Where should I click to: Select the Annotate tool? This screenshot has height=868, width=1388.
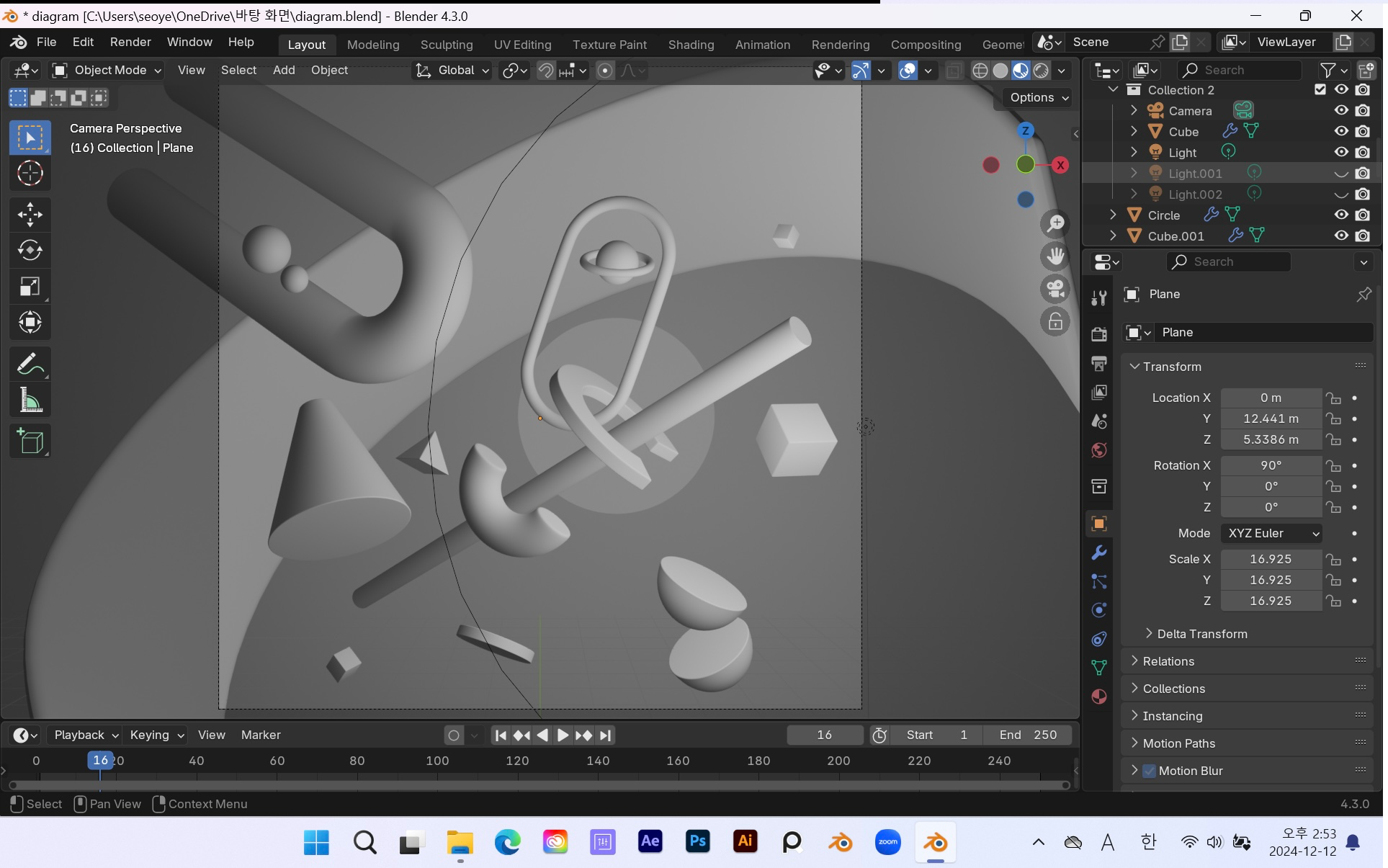click(x=30, y=364)
